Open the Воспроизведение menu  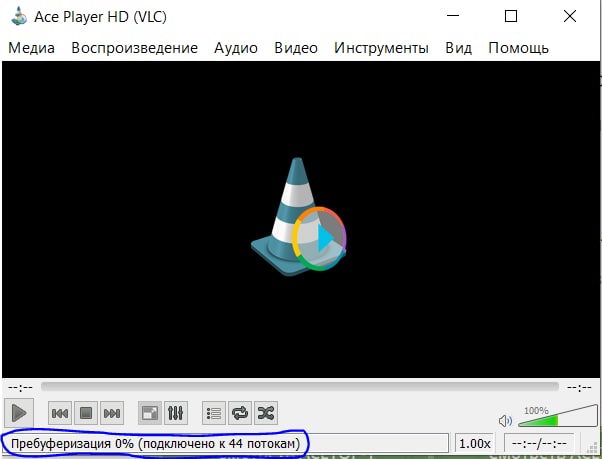pyautogui.click(x=135, y=48)
